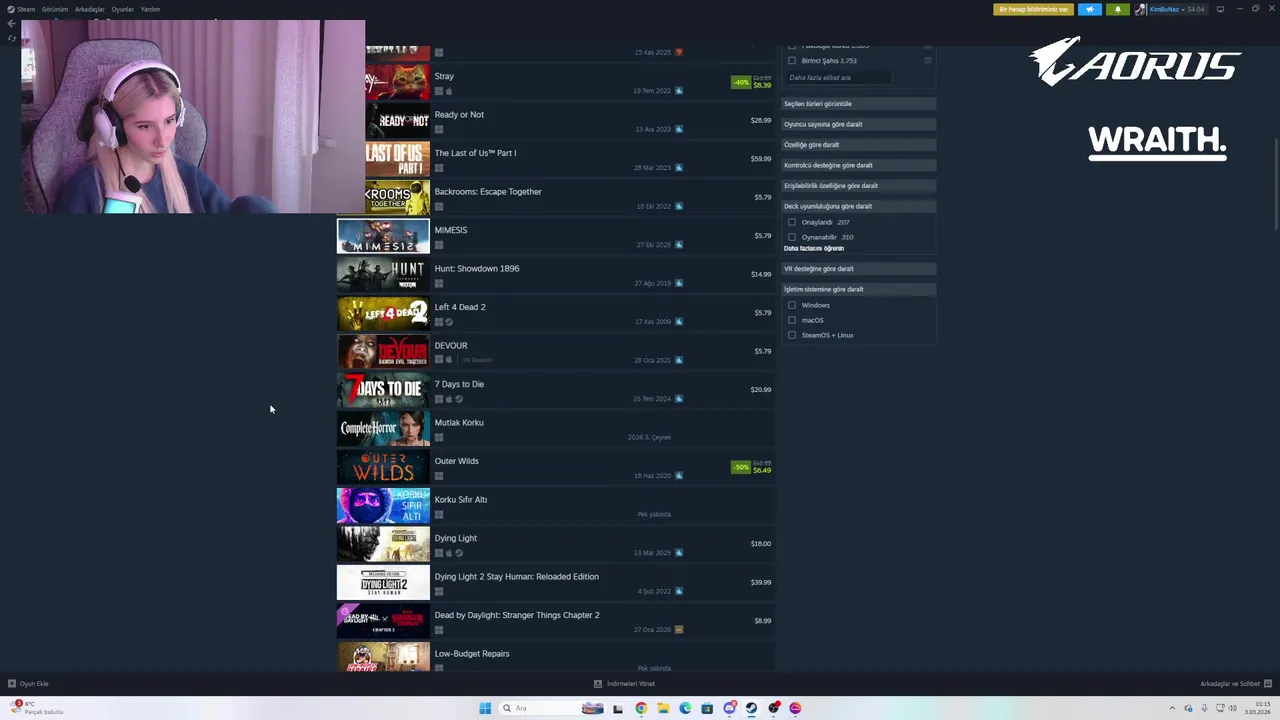Open the Görünüm menu

[x=55, y=9]
